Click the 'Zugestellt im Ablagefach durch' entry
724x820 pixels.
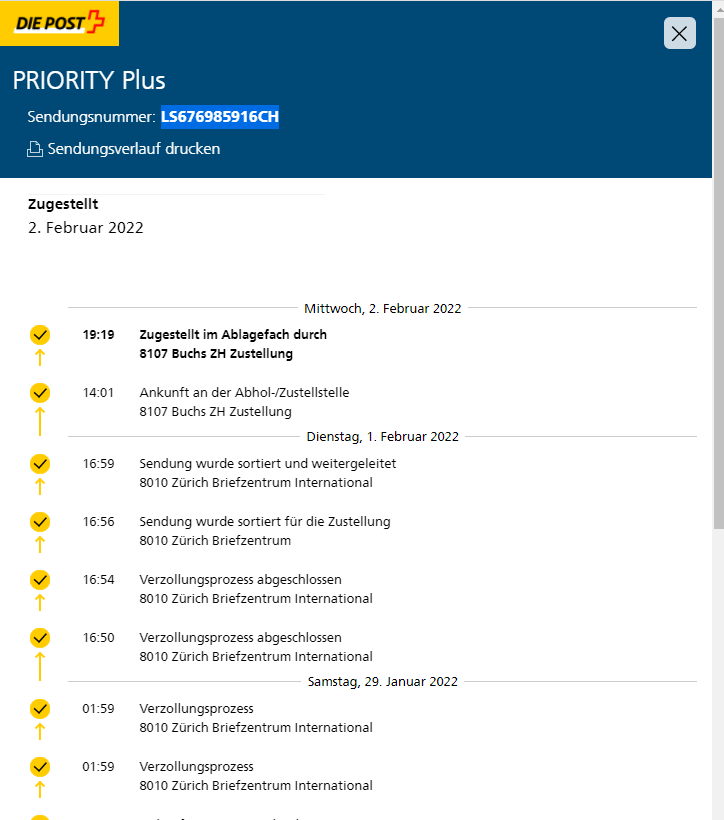(x=233, y=335)
